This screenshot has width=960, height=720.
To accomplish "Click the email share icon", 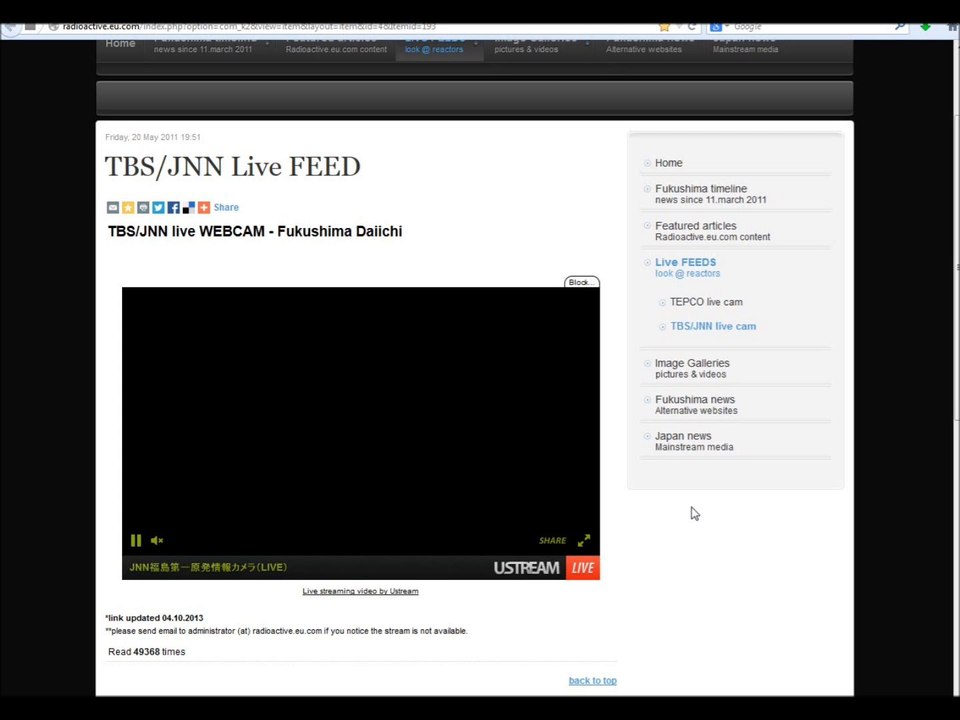I will (113, 208).
